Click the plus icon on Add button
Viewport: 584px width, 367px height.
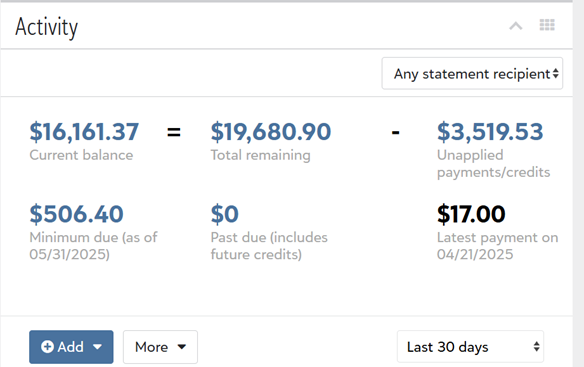(47, 347)
